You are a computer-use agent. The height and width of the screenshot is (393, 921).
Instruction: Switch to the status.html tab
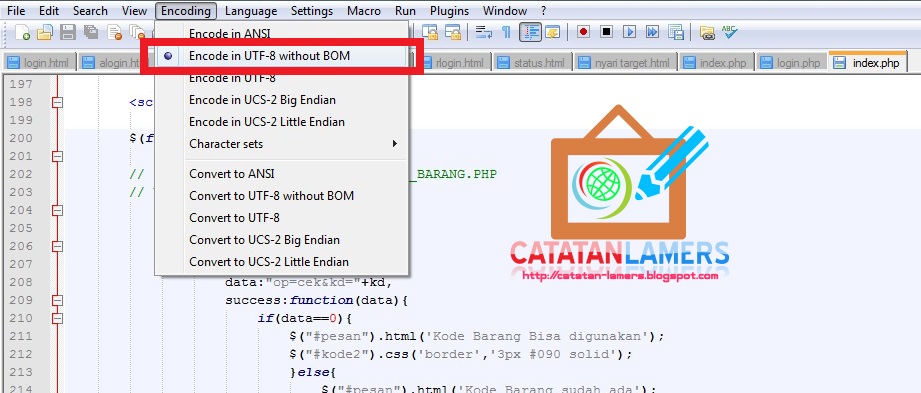coord(533,62)
